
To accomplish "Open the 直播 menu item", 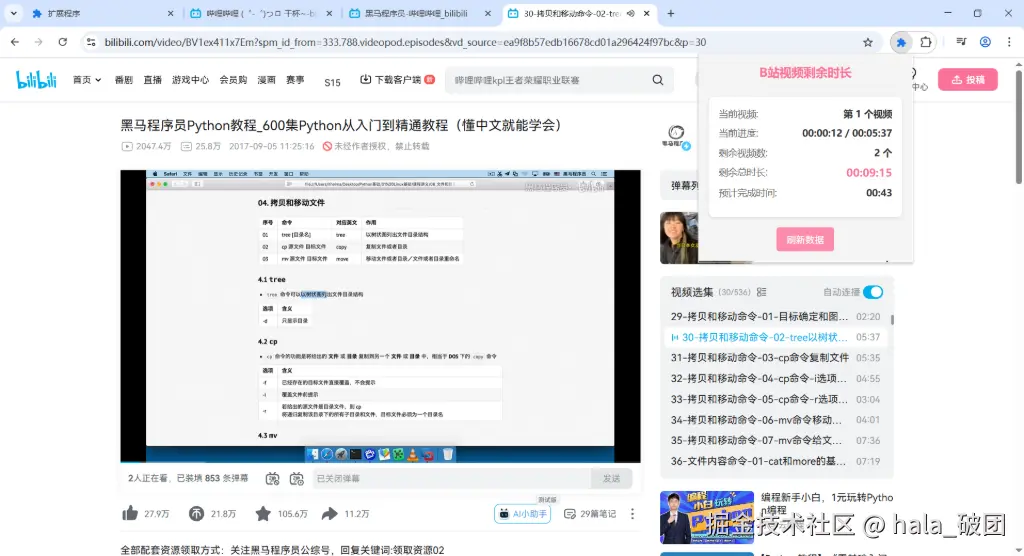I will click(152, 80).
